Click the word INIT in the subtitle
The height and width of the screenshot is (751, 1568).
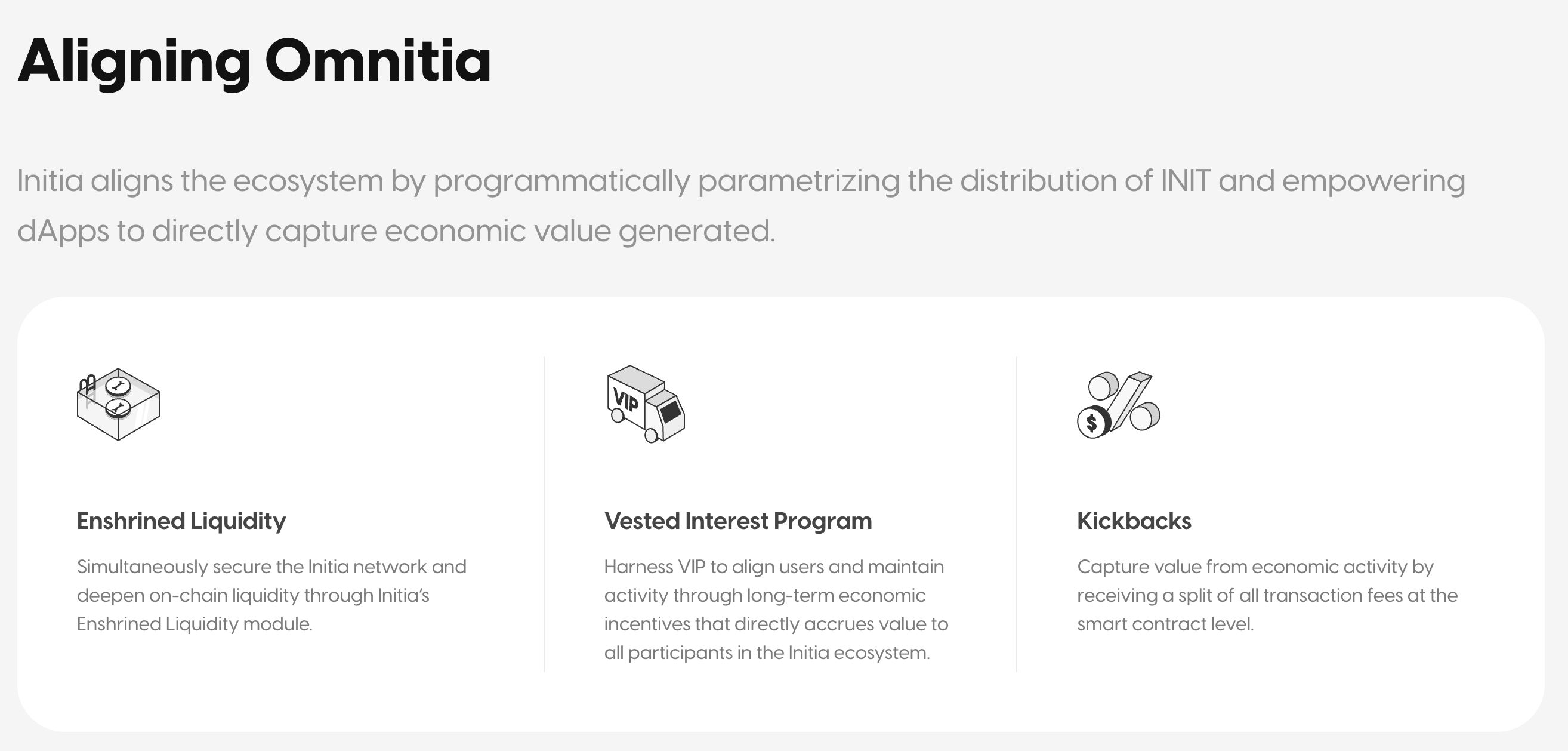point(1185,181)
